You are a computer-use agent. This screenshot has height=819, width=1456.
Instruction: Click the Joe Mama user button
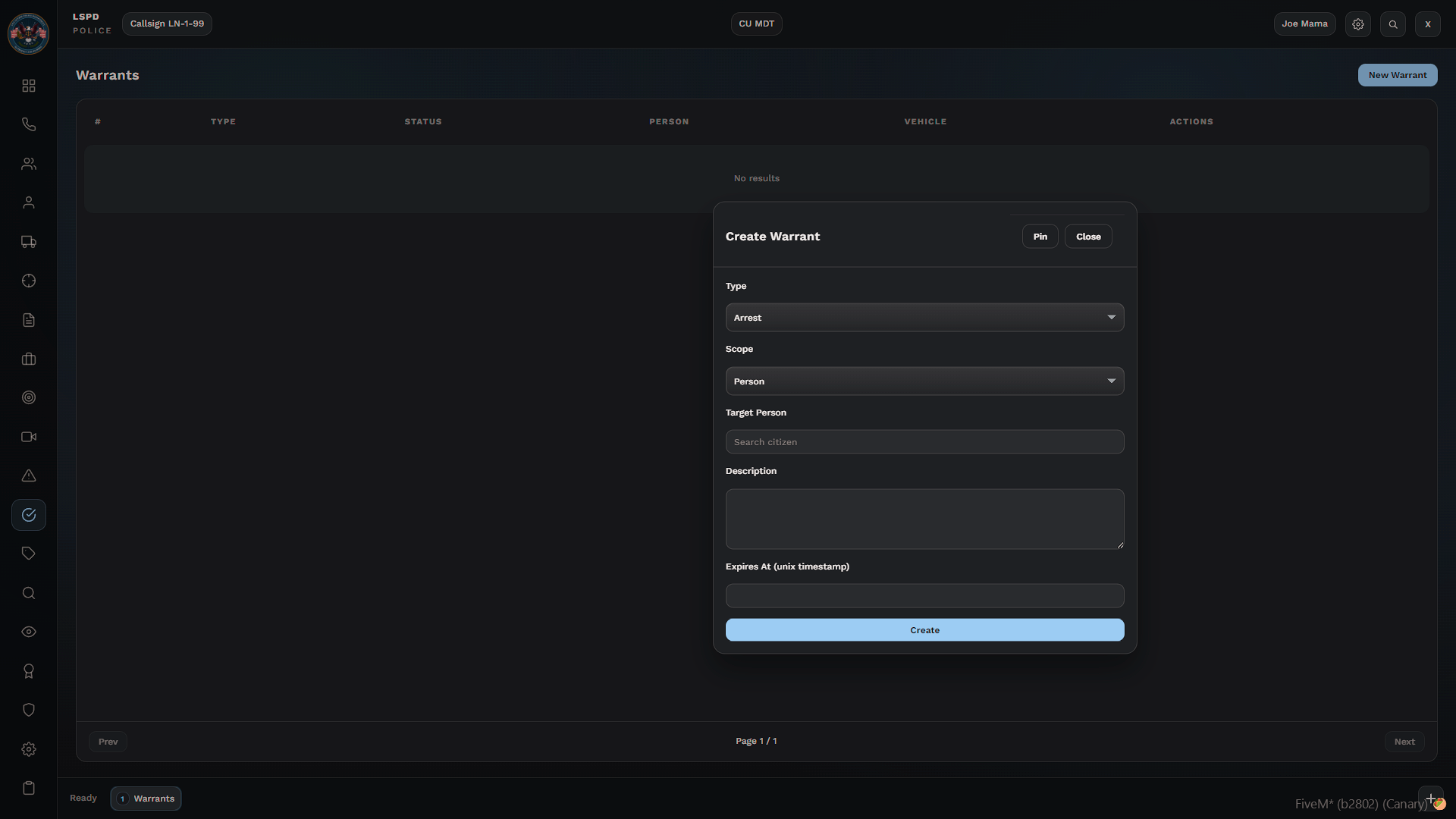1304,24
